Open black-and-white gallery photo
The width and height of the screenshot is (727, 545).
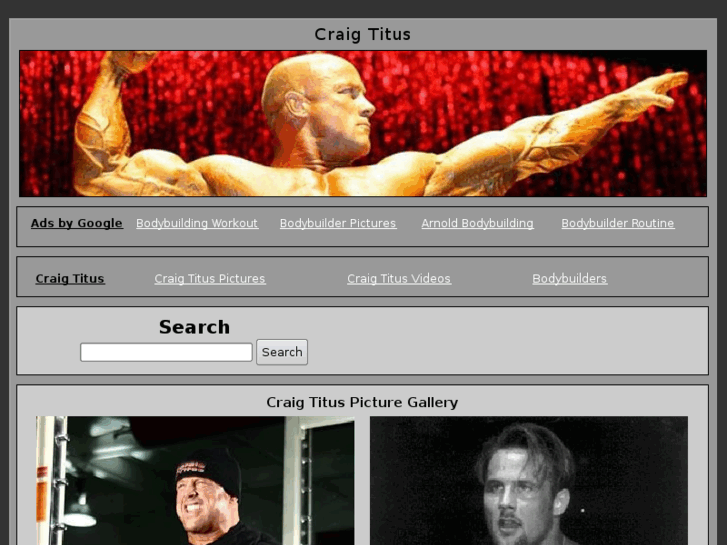point(529,481)
